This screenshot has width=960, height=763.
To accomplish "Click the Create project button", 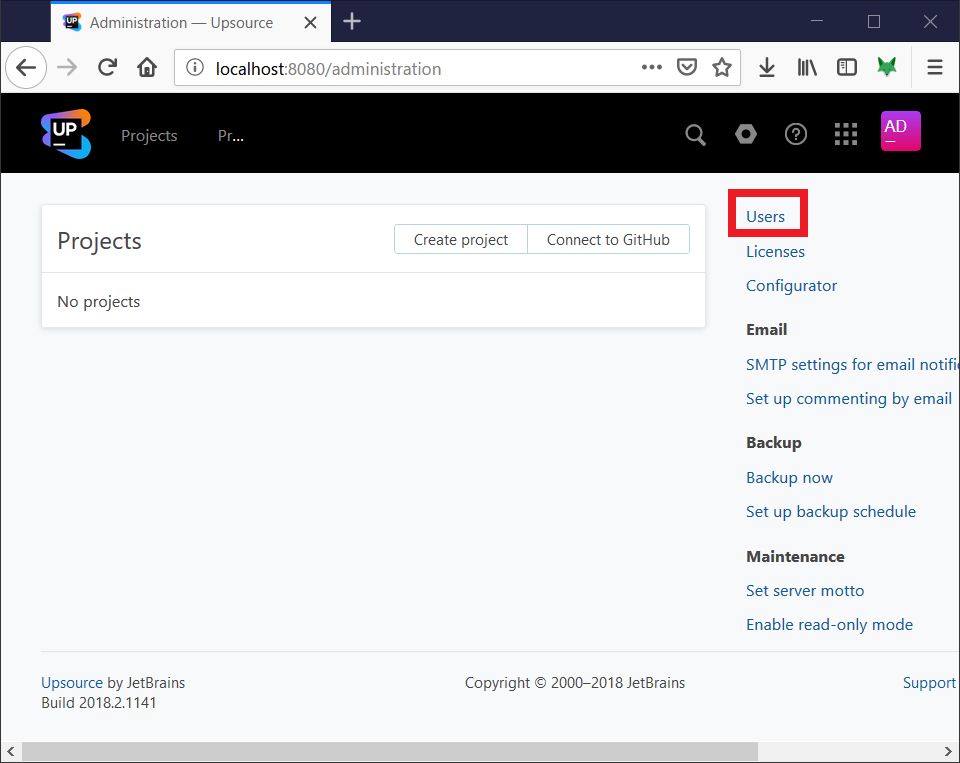I will pos(460,239).
